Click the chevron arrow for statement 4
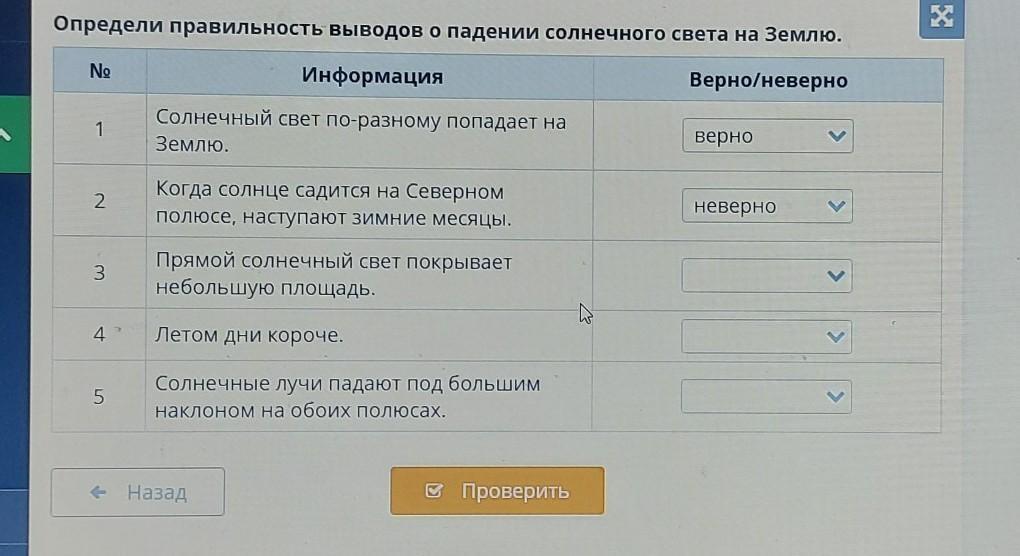 coord(837,338)
